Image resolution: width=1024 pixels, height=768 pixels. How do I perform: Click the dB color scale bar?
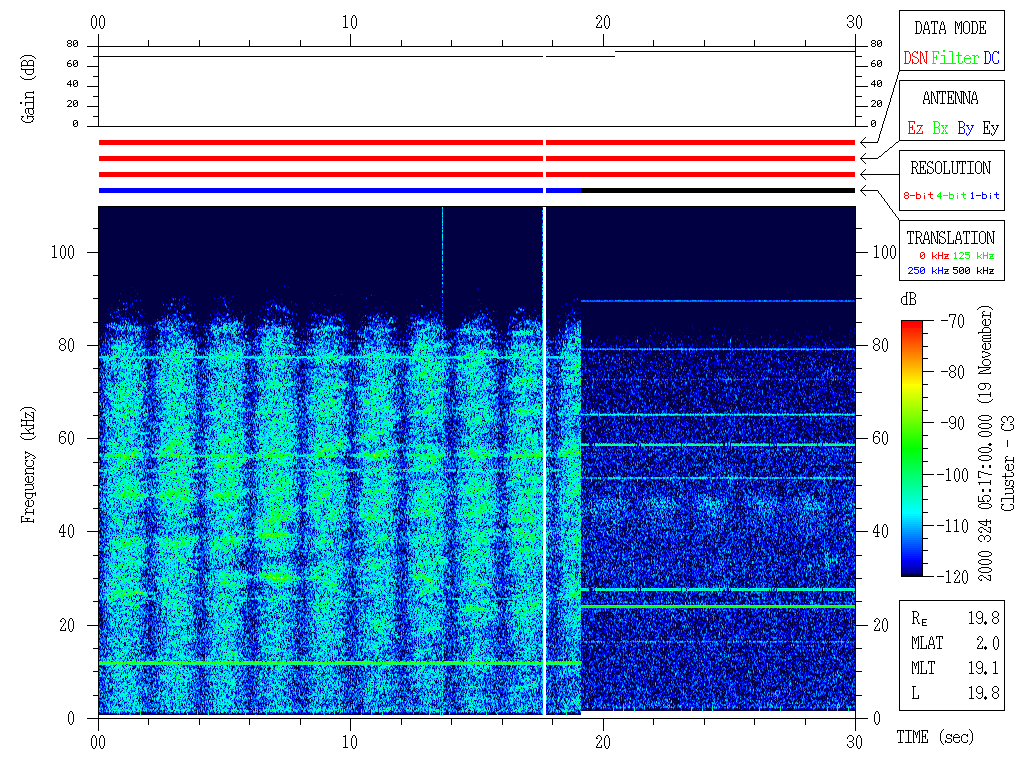click(911, 447)
